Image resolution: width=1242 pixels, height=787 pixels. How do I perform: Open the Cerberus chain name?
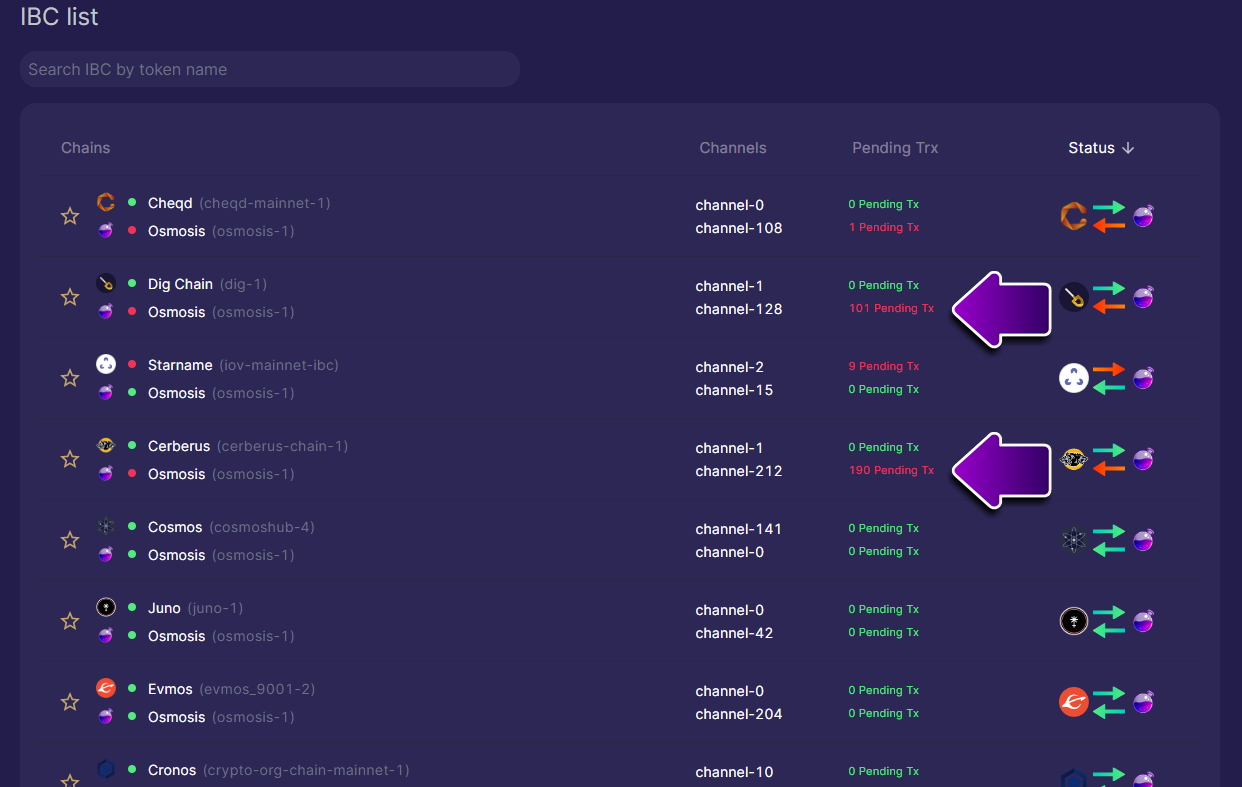click(179, 446)
